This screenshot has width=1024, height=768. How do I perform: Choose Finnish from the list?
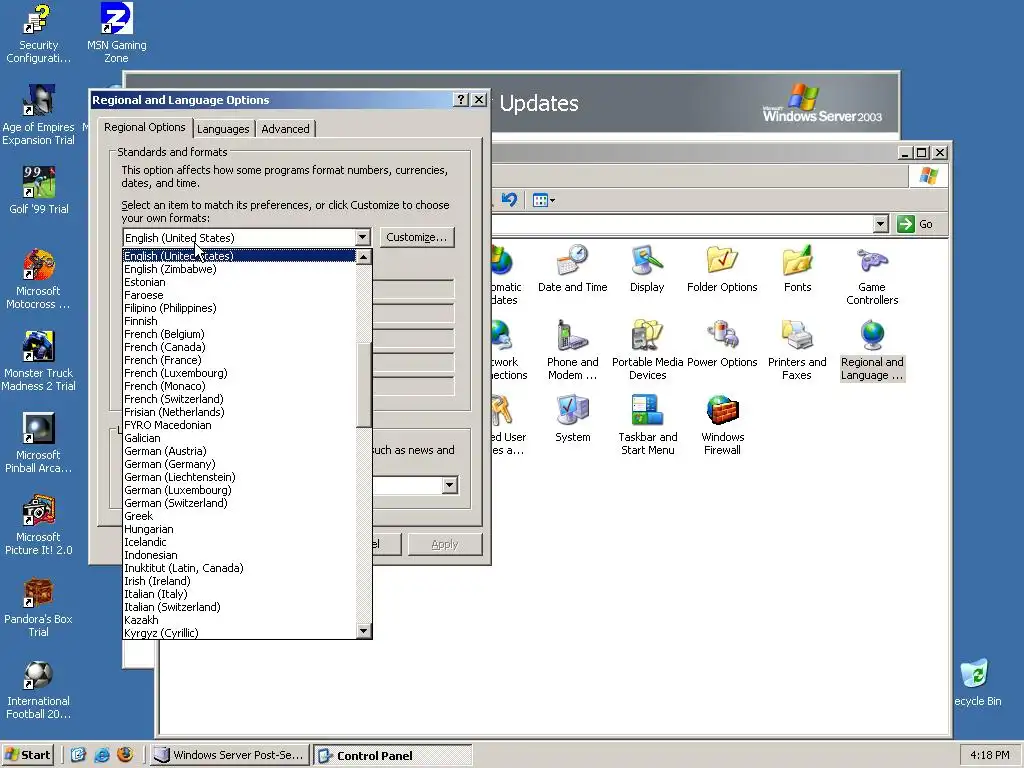click(239, 321)
